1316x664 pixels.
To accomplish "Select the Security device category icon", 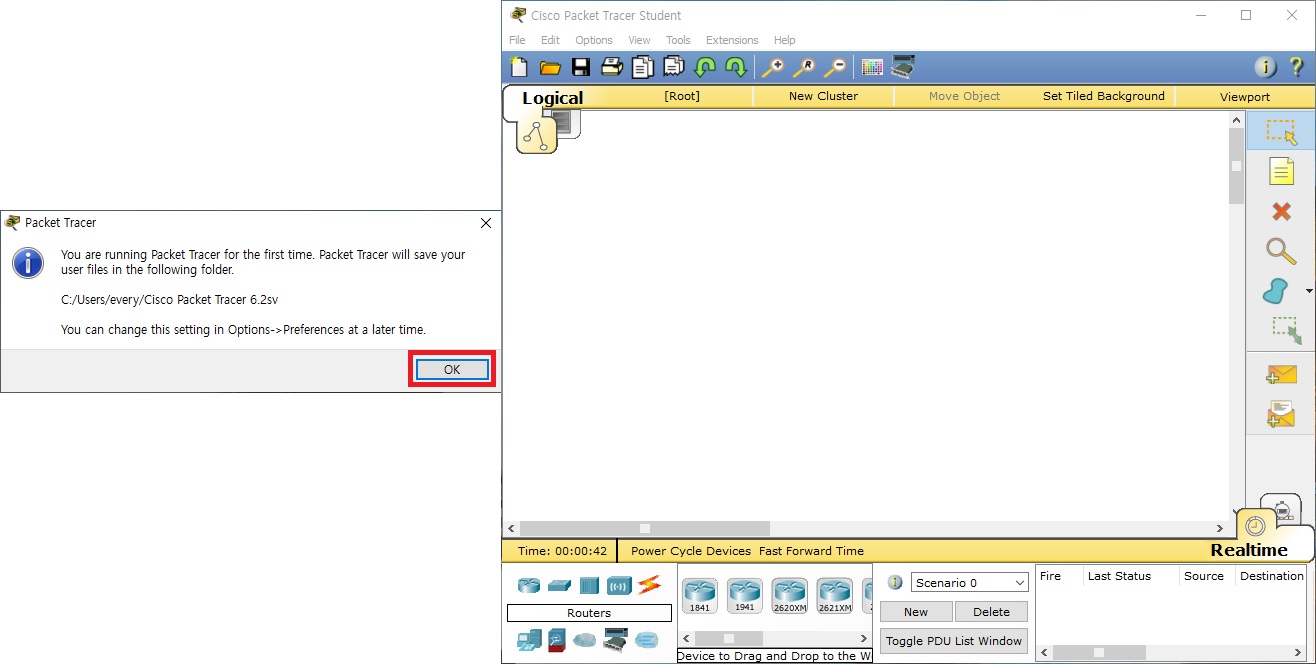I will click(557, 639).
